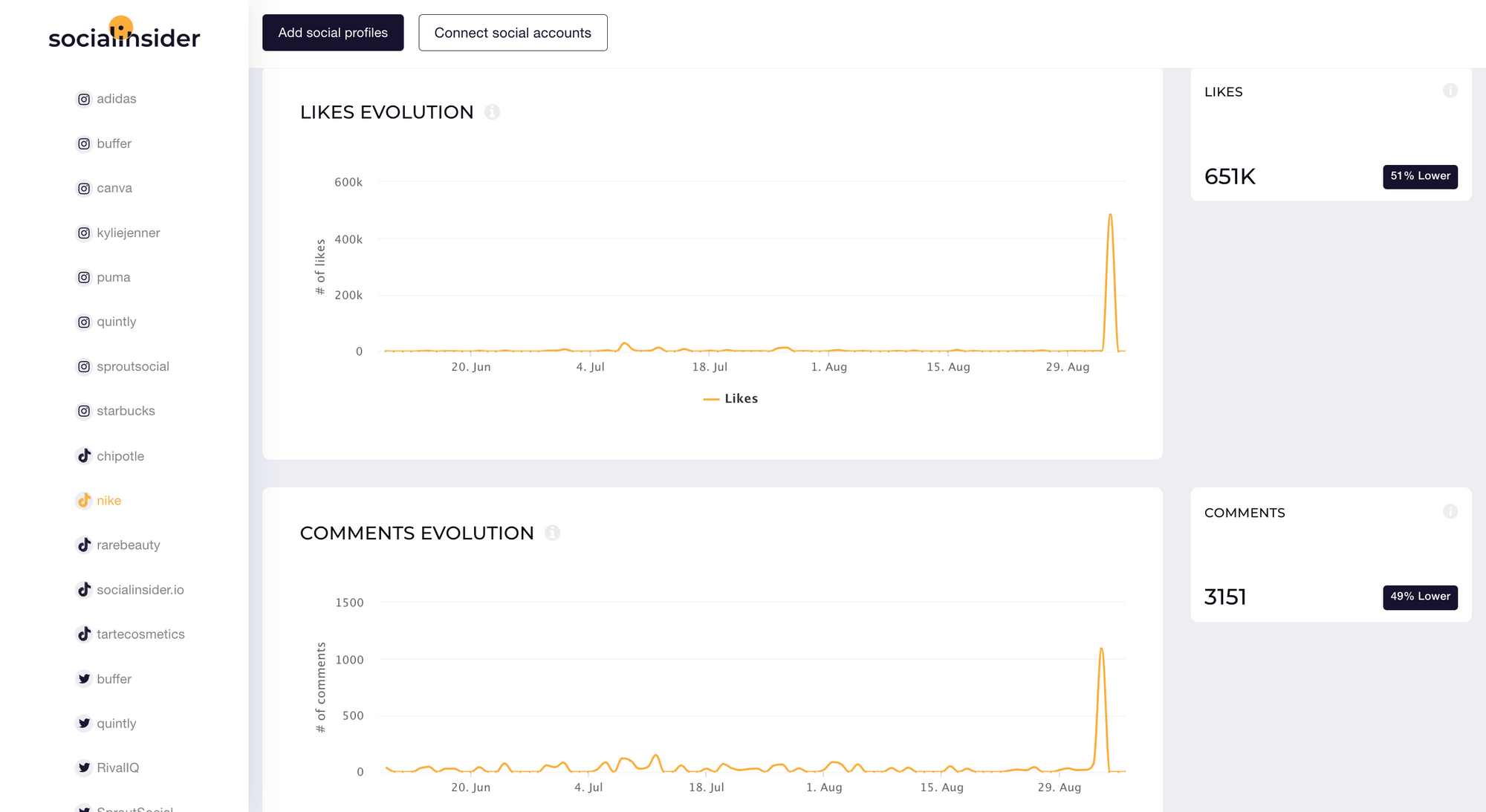Click the TikTok icon beside socialinsider.io
Screen dimensions: 1486x812
[84, 589]
